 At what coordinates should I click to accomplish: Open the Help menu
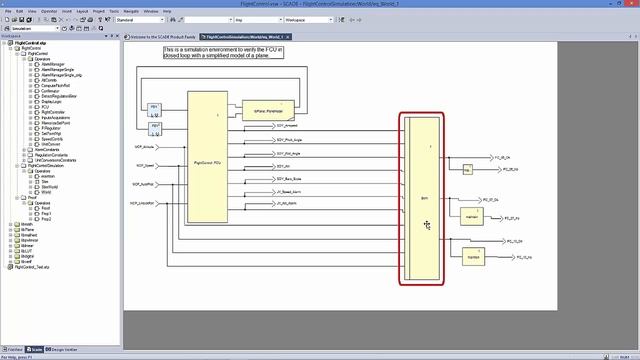[167, 11]
